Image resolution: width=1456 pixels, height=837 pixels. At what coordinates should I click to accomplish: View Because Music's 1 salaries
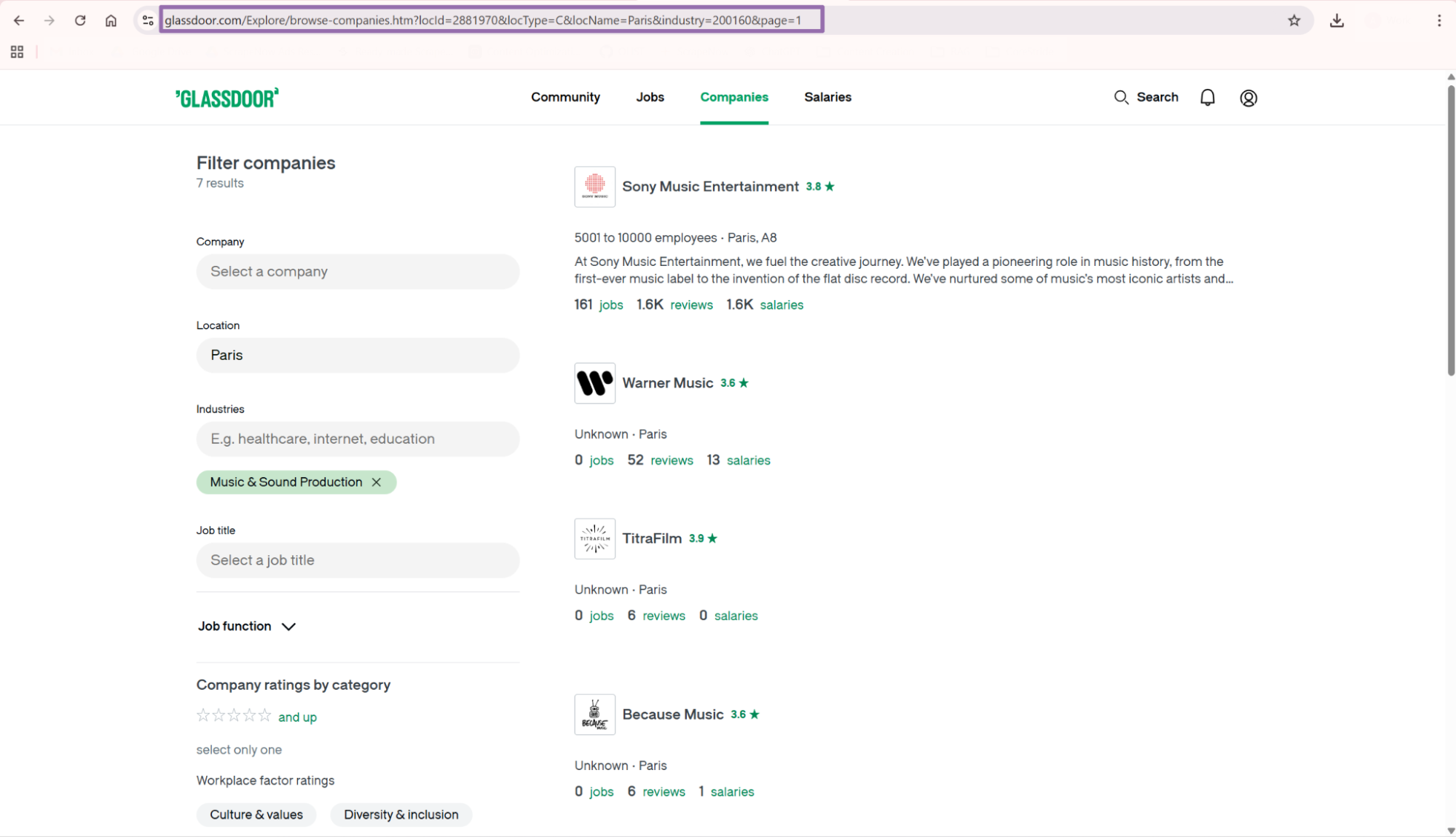tap(726, 792)
